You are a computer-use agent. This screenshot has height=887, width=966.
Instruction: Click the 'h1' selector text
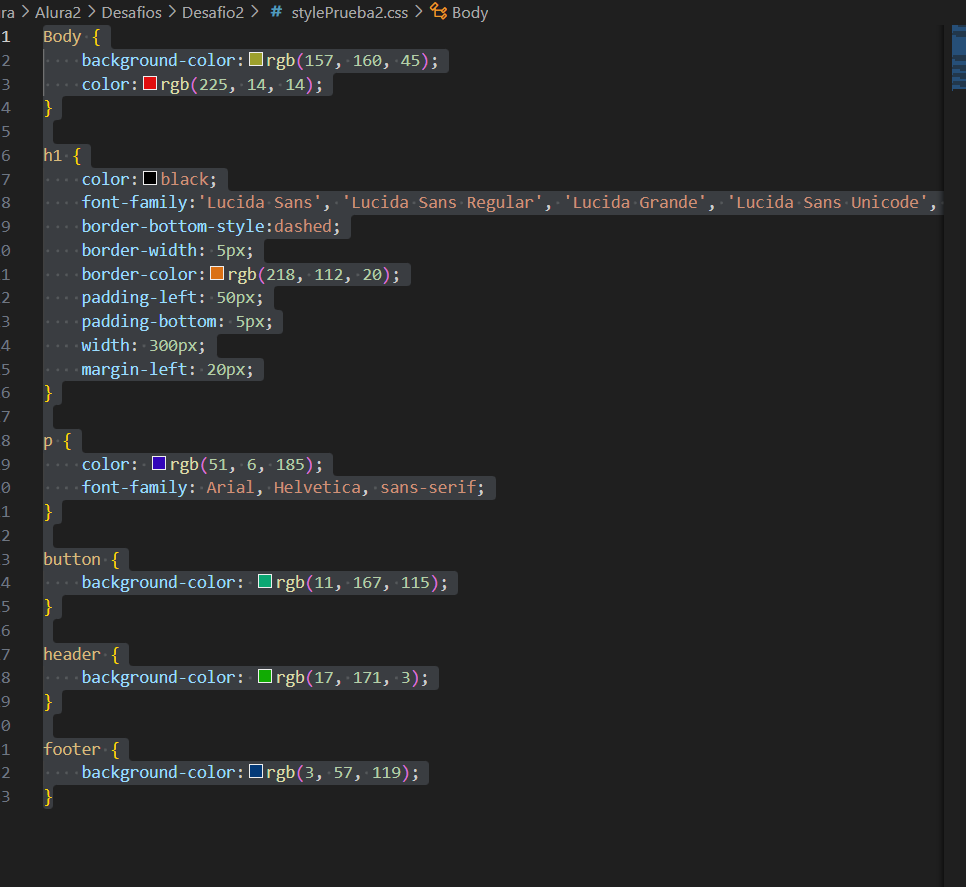coord(52,155)
